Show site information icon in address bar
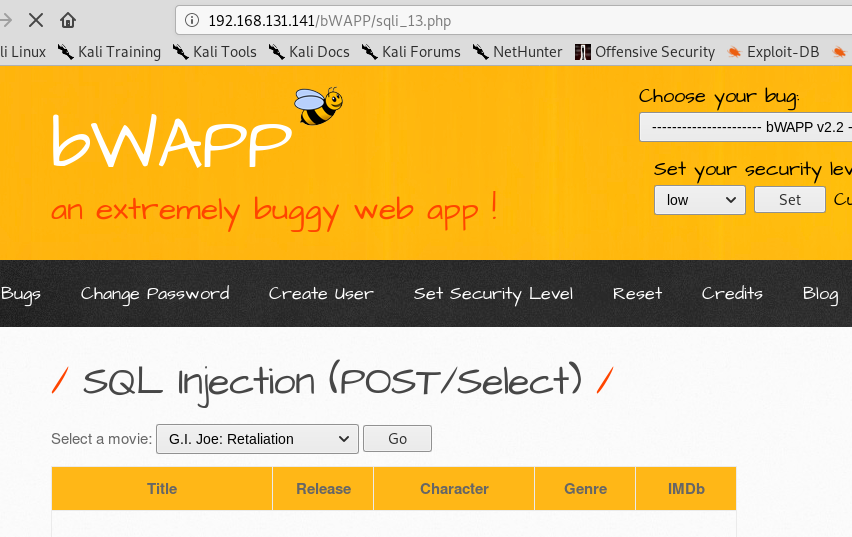The width and height of the screenshot is (852, 537). (x=192, y=21)
